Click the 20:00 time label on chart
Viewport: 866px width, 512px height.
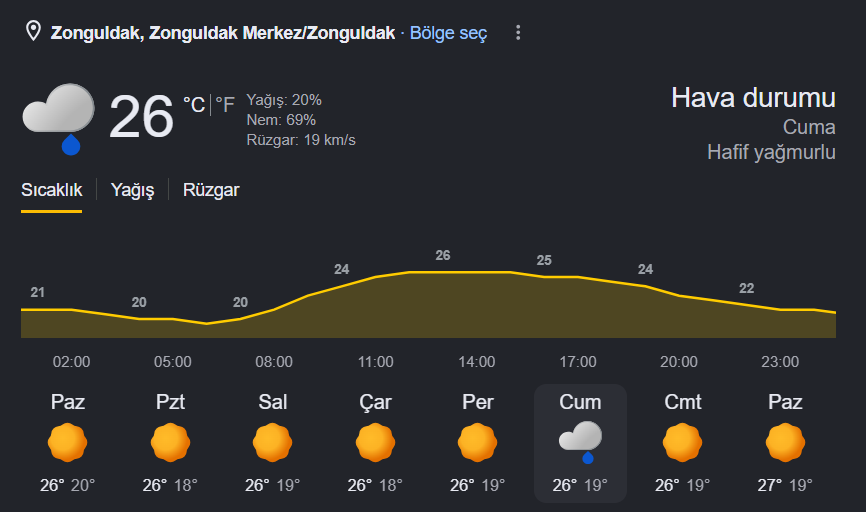pos(679,362)
